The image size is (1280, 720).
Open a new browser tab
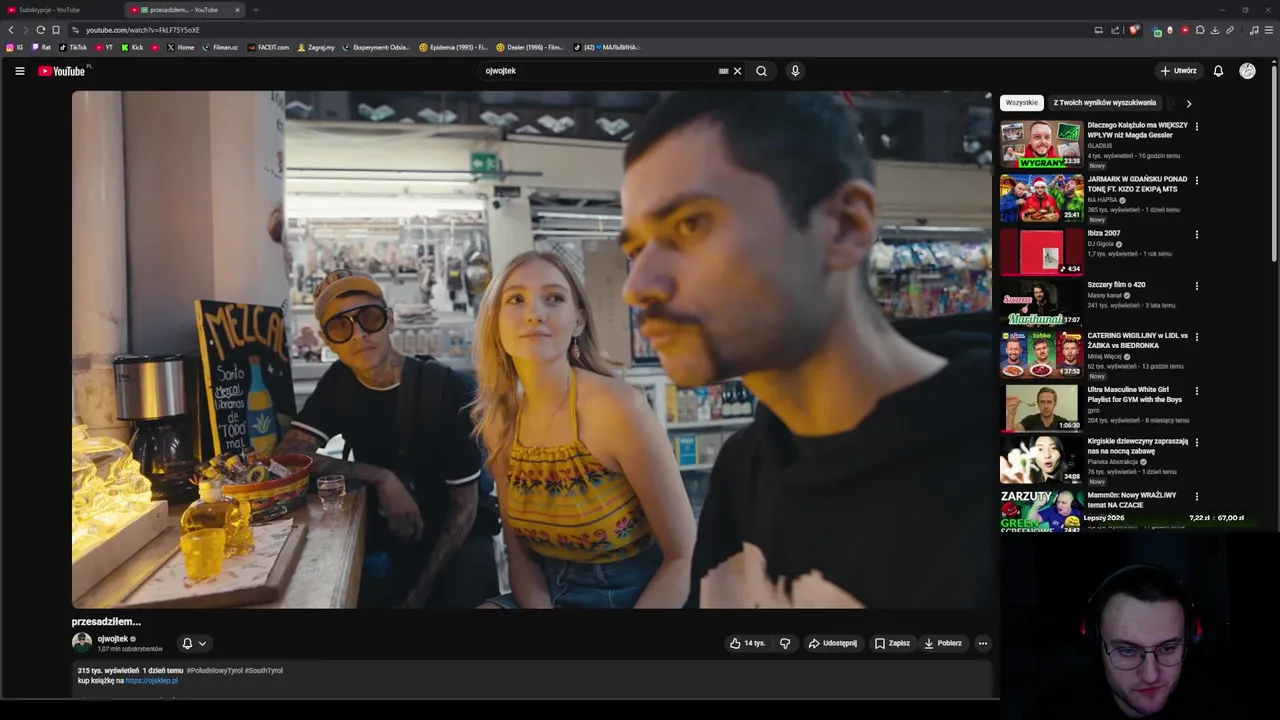(256, 10)
